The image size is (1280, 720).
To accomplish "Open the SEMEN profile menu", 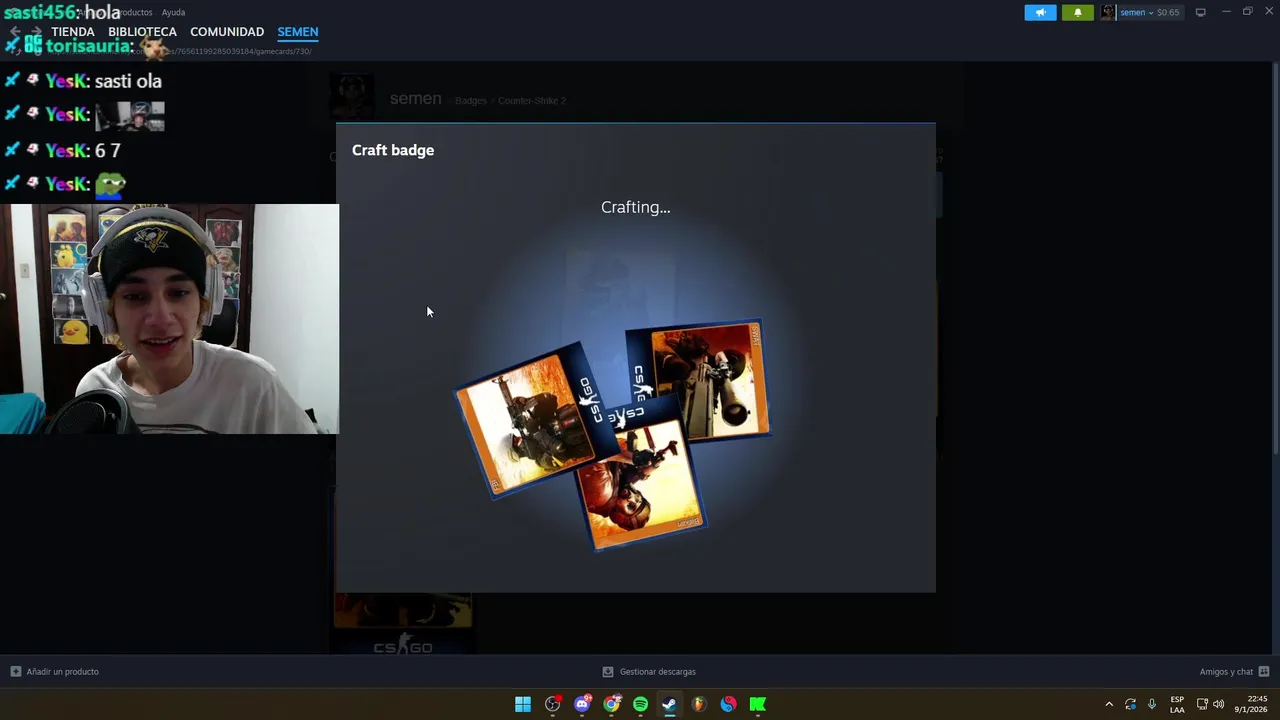I will click(x=298, y=32).
